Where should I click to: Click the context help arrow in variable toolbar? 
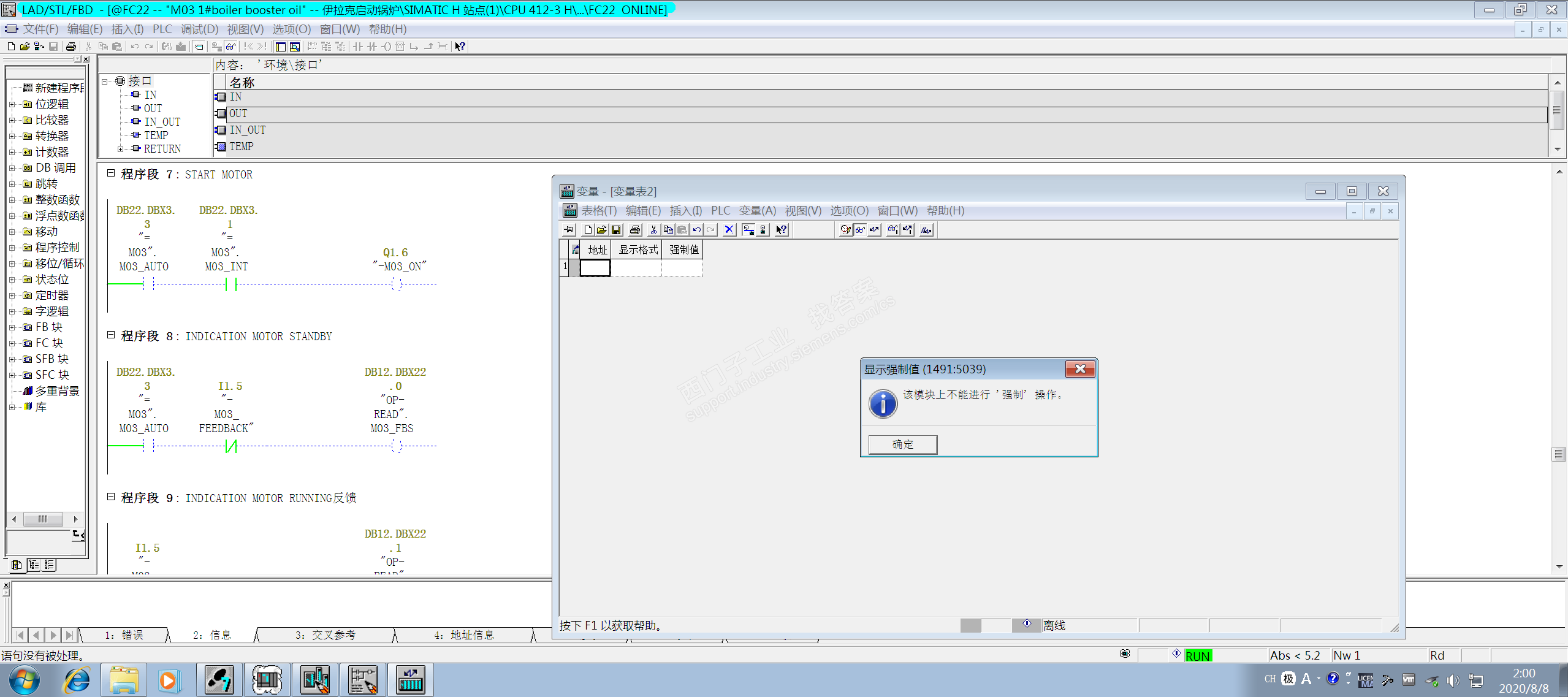(x=781, y=230)
